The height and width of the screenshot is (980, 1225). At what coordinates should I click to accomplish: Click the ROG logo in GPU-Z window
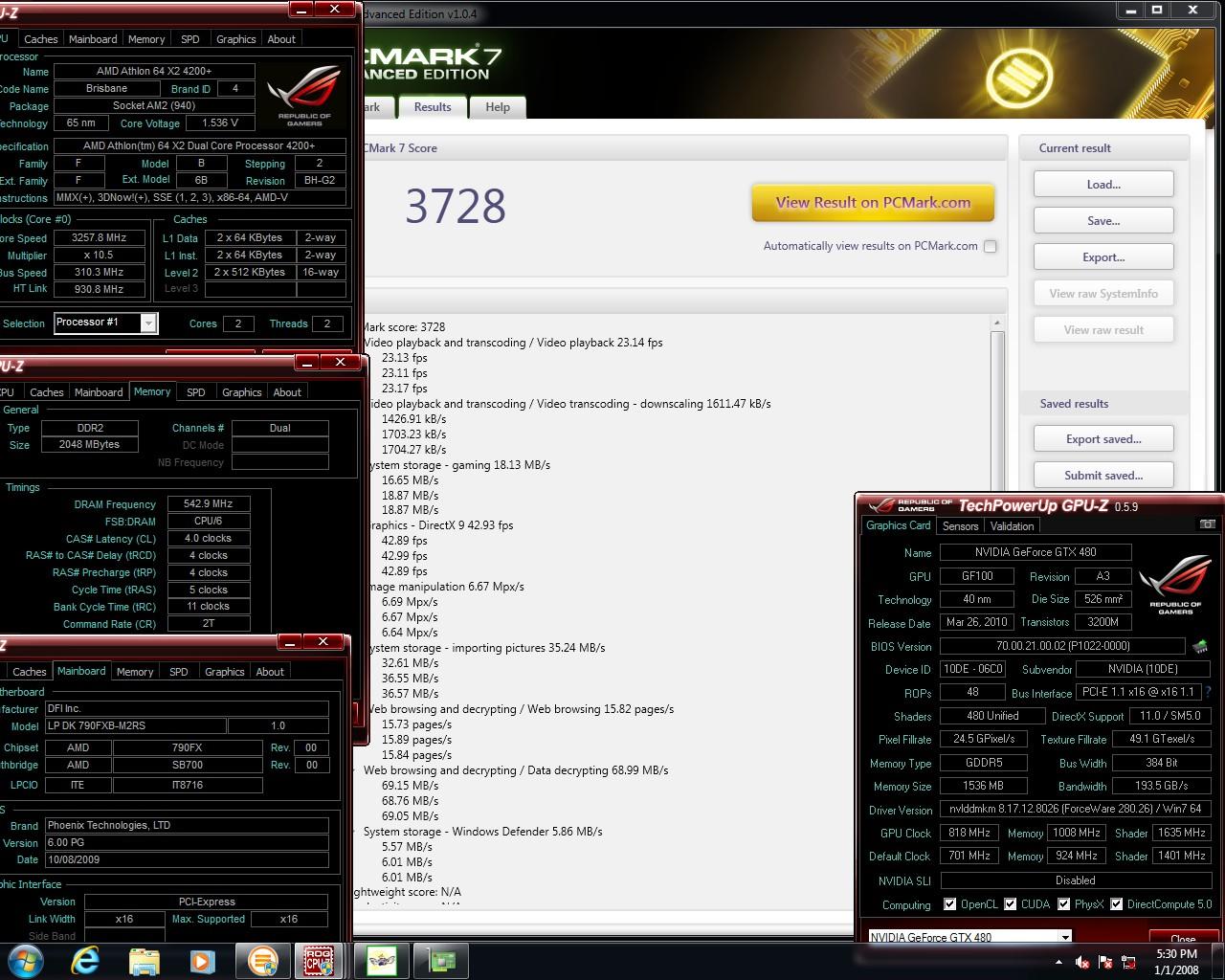[x=1175, y=584]
